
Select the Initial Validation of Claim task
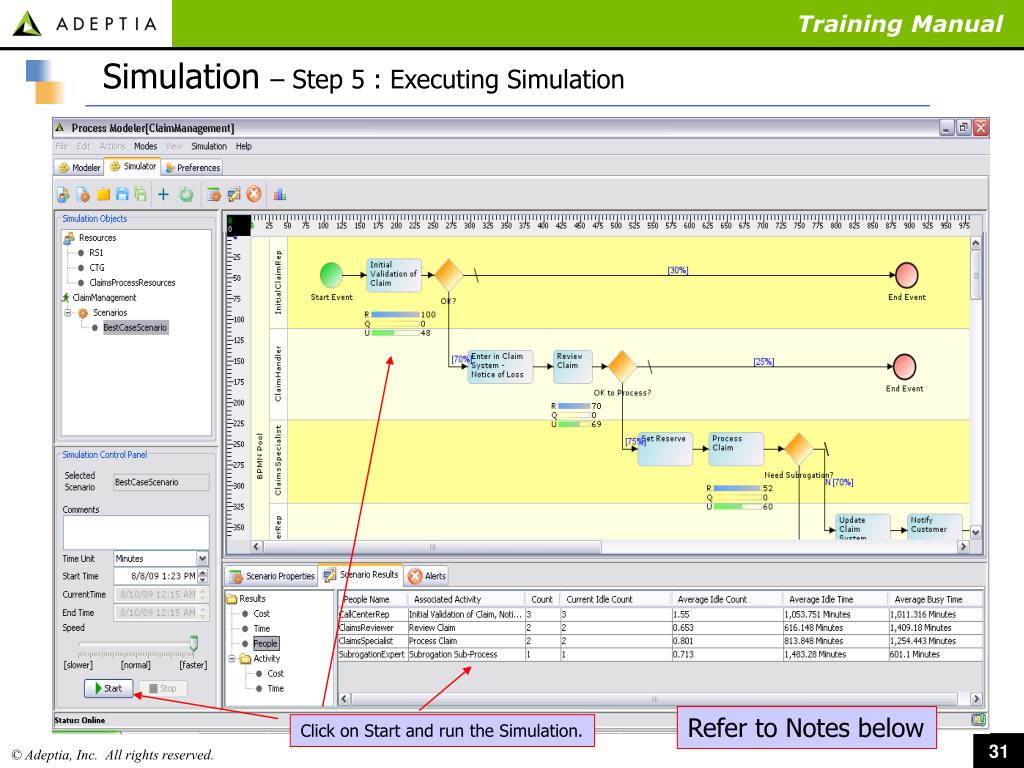394,275
